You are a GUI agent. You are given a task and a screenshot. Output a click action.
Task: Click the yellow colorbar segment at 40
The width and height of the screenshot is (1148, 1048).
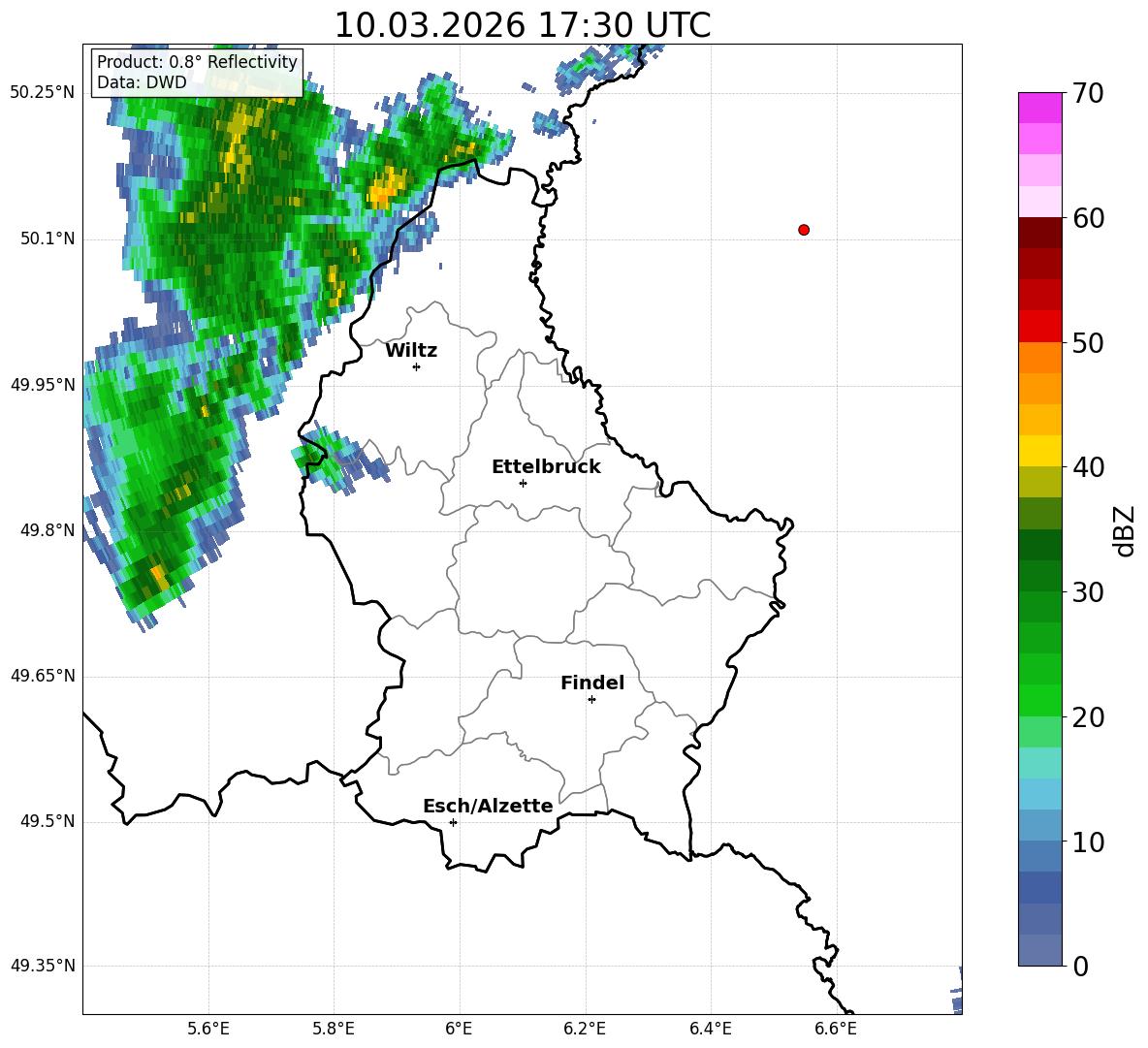(1039, 451)
